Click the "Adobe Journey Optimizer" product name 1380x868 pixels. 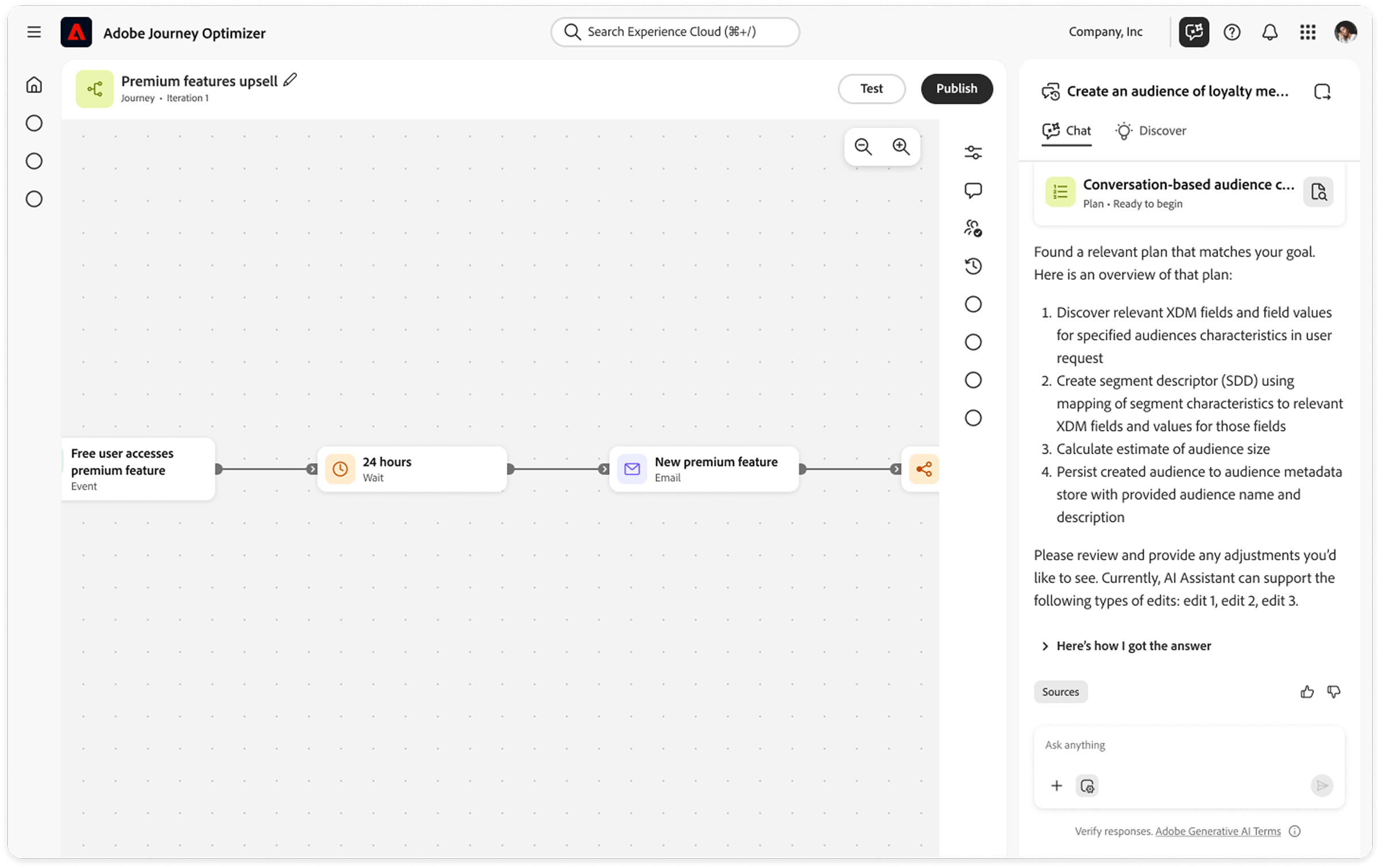184,33
